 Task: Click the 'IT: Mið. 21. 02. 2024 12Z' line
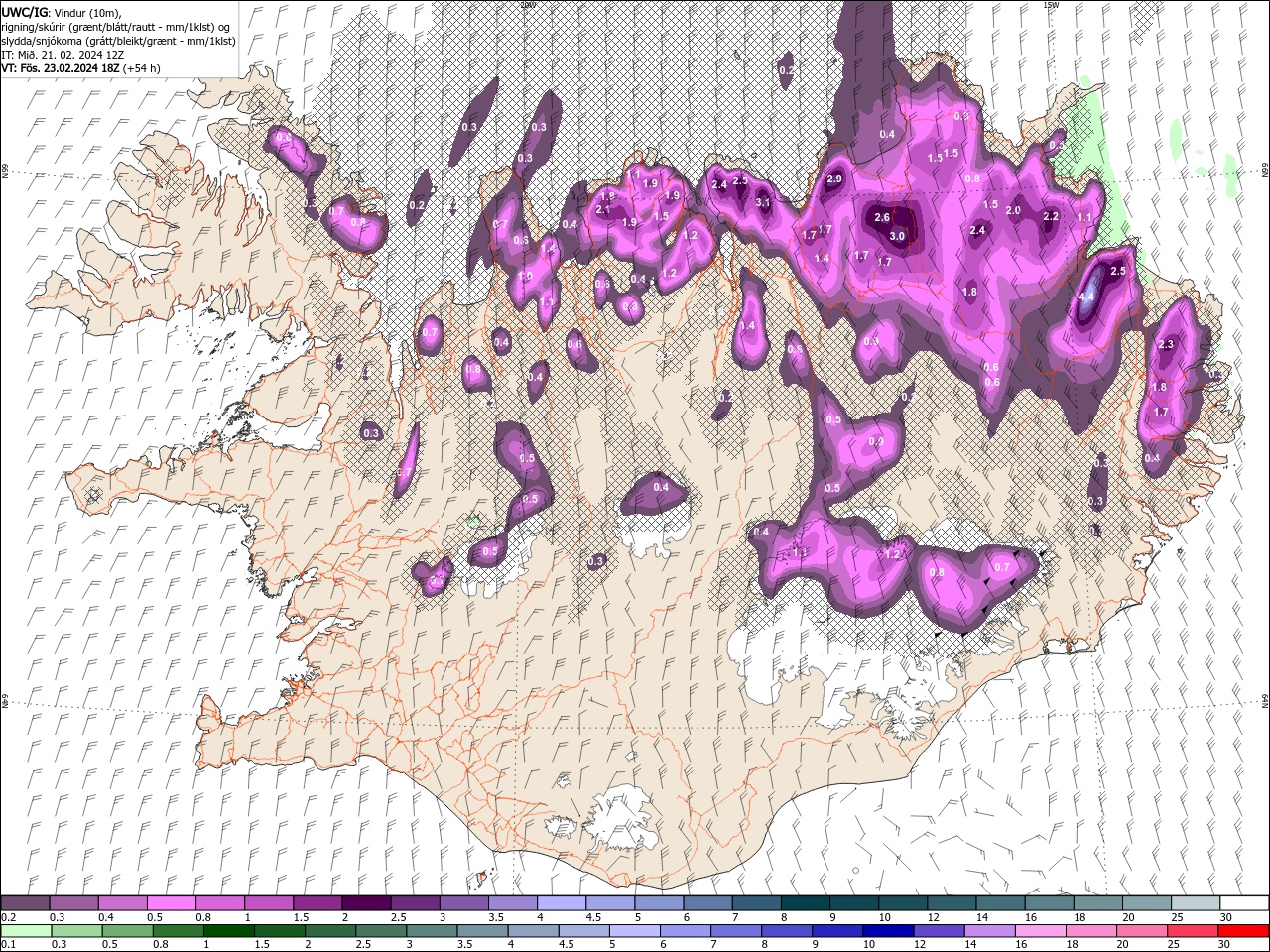pyautogui.click(x=61, y=55)
